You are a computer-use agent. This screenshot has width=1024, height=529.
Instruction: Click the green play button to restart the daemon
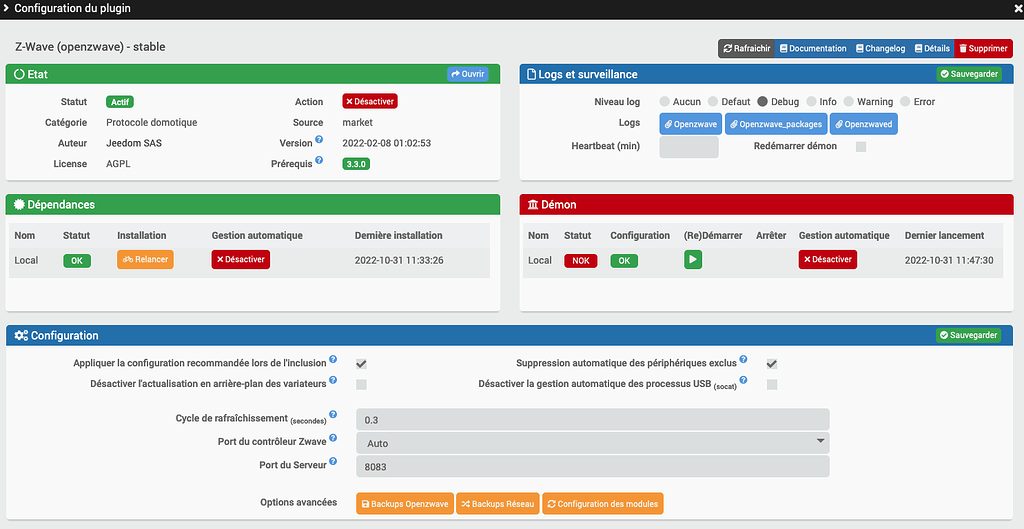(x=693, y=260)
